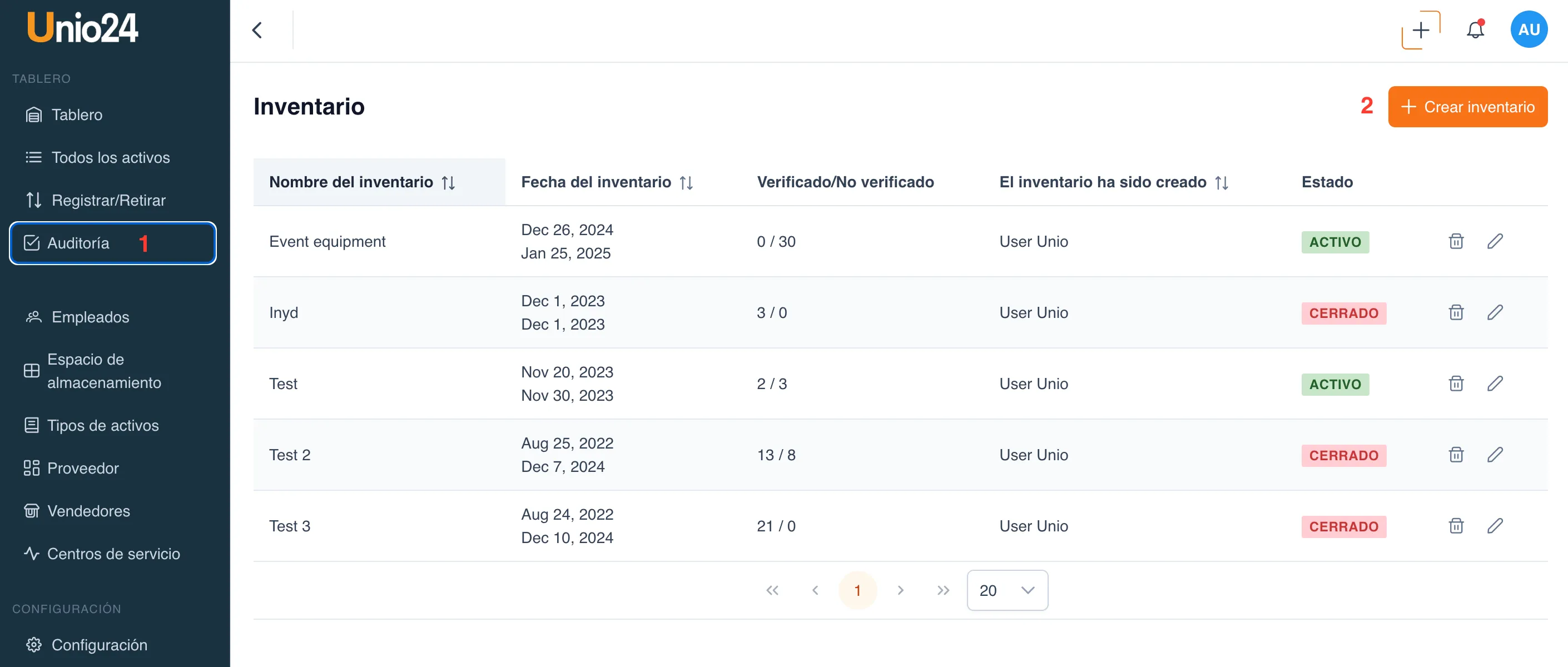Select page 1 in pagination
This screenshot has height=667, width=1568.
coord(857,590)
